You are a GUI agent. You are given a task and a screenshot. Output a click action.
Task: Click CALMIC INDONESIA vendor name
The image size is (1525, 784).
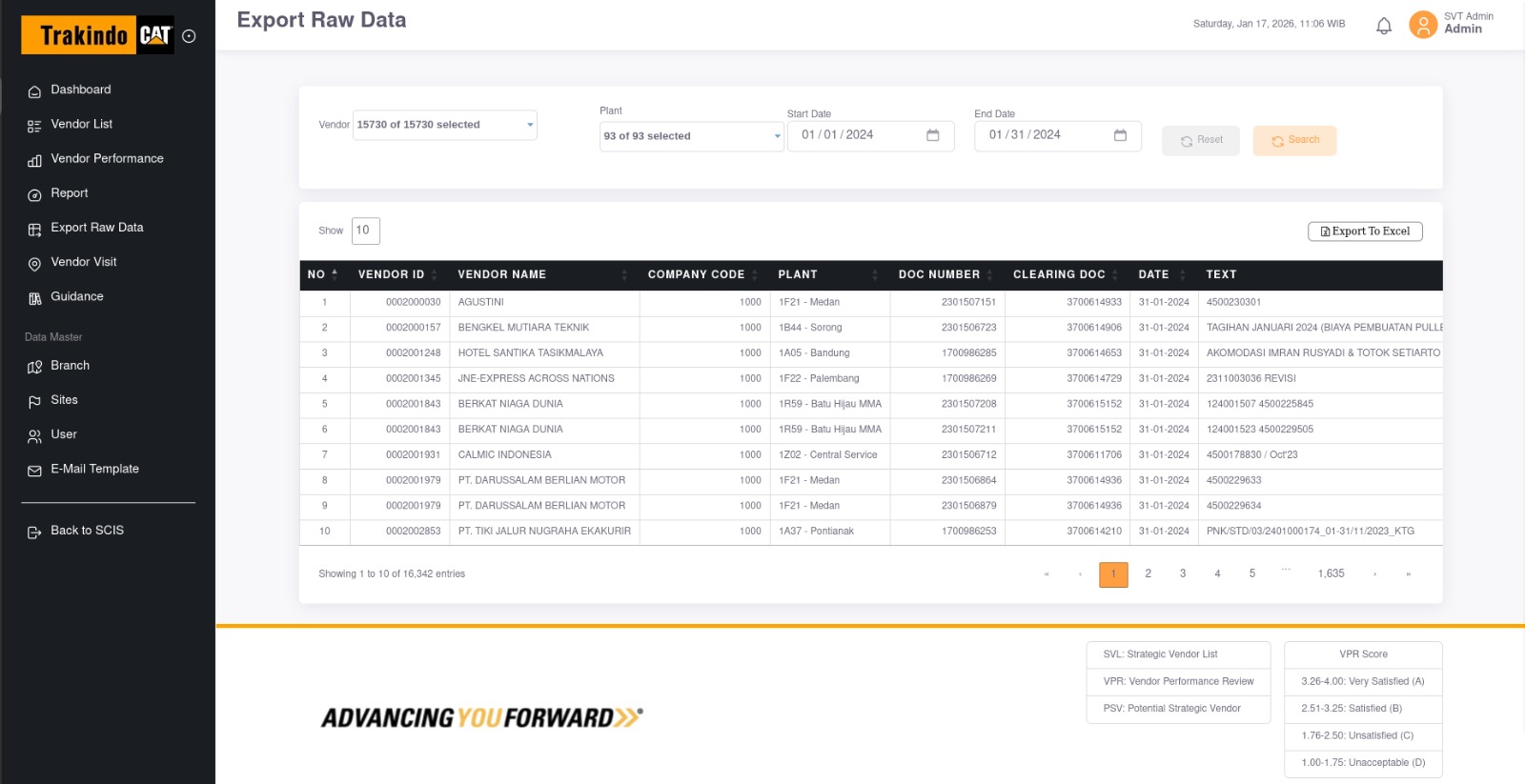click(505, 455)
